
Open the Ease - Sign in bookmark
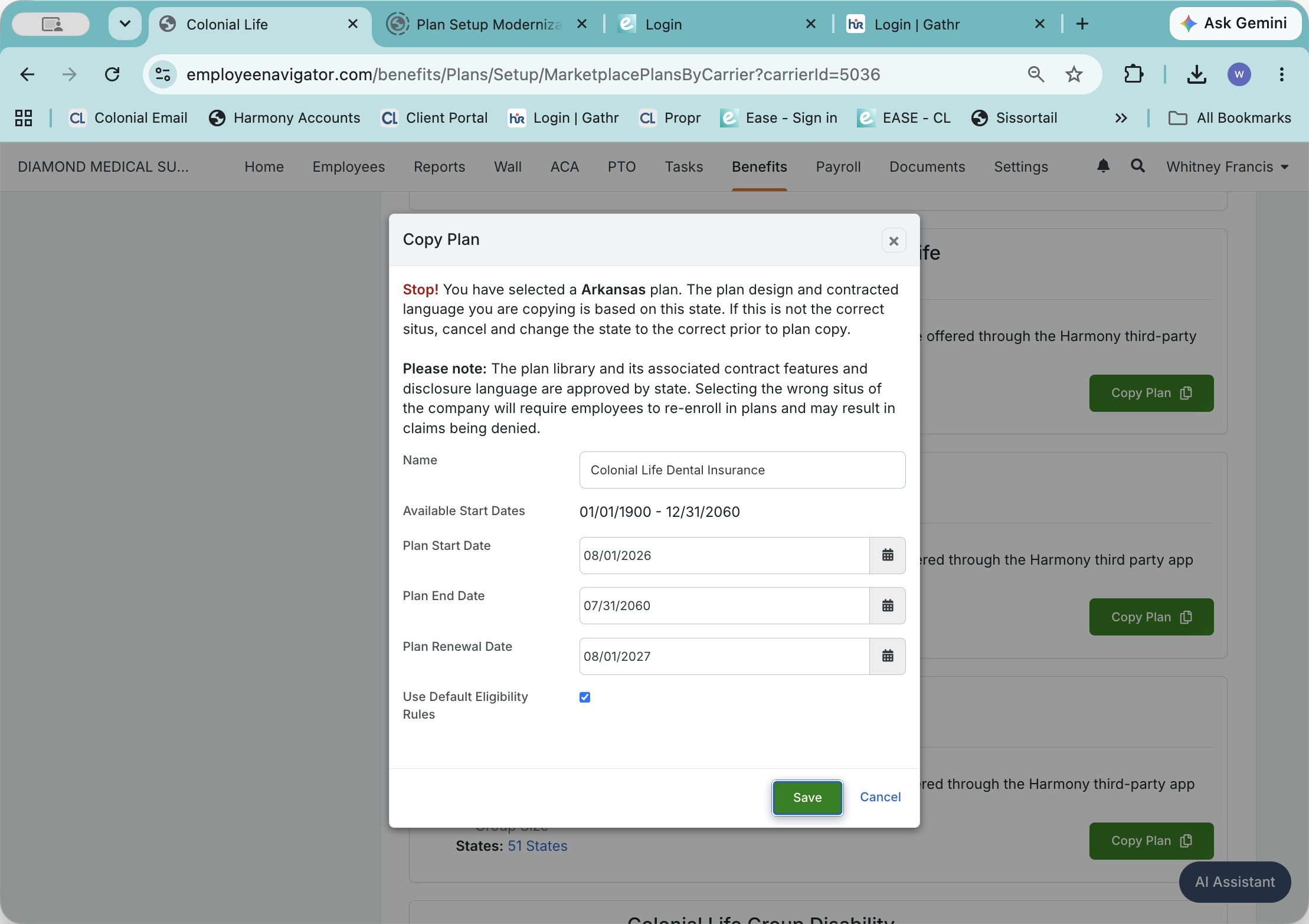[779, 118]
